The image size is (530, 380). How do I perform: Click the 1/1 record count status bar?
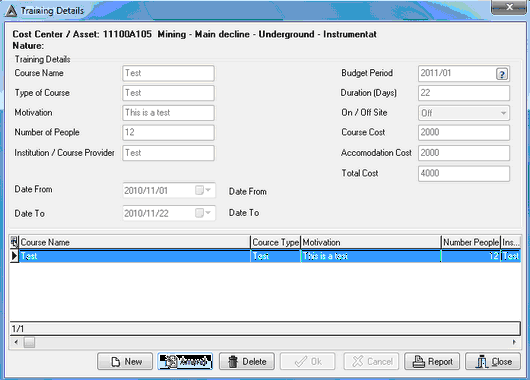point(265,328)
